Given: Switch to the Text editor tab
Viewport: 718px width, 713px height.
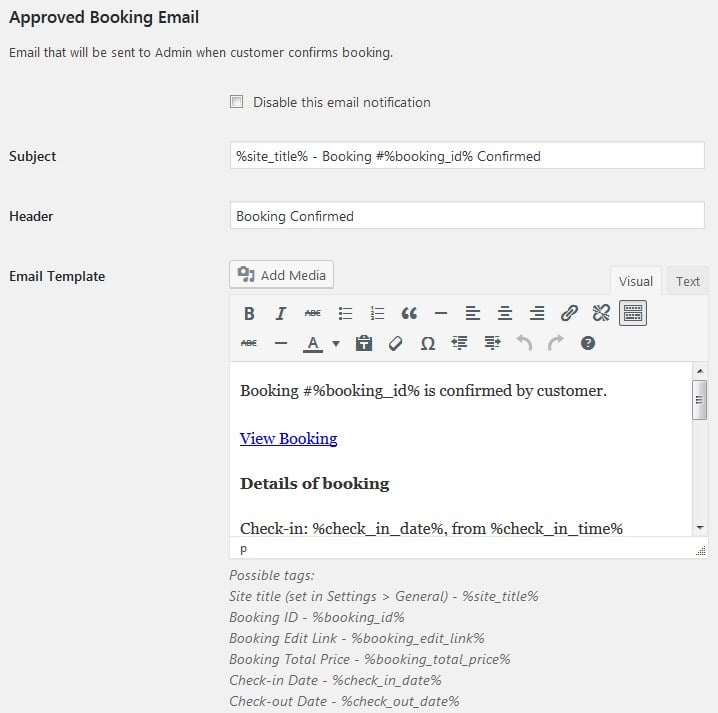Looking at the screenshot, I should click(x=687, y=281).
